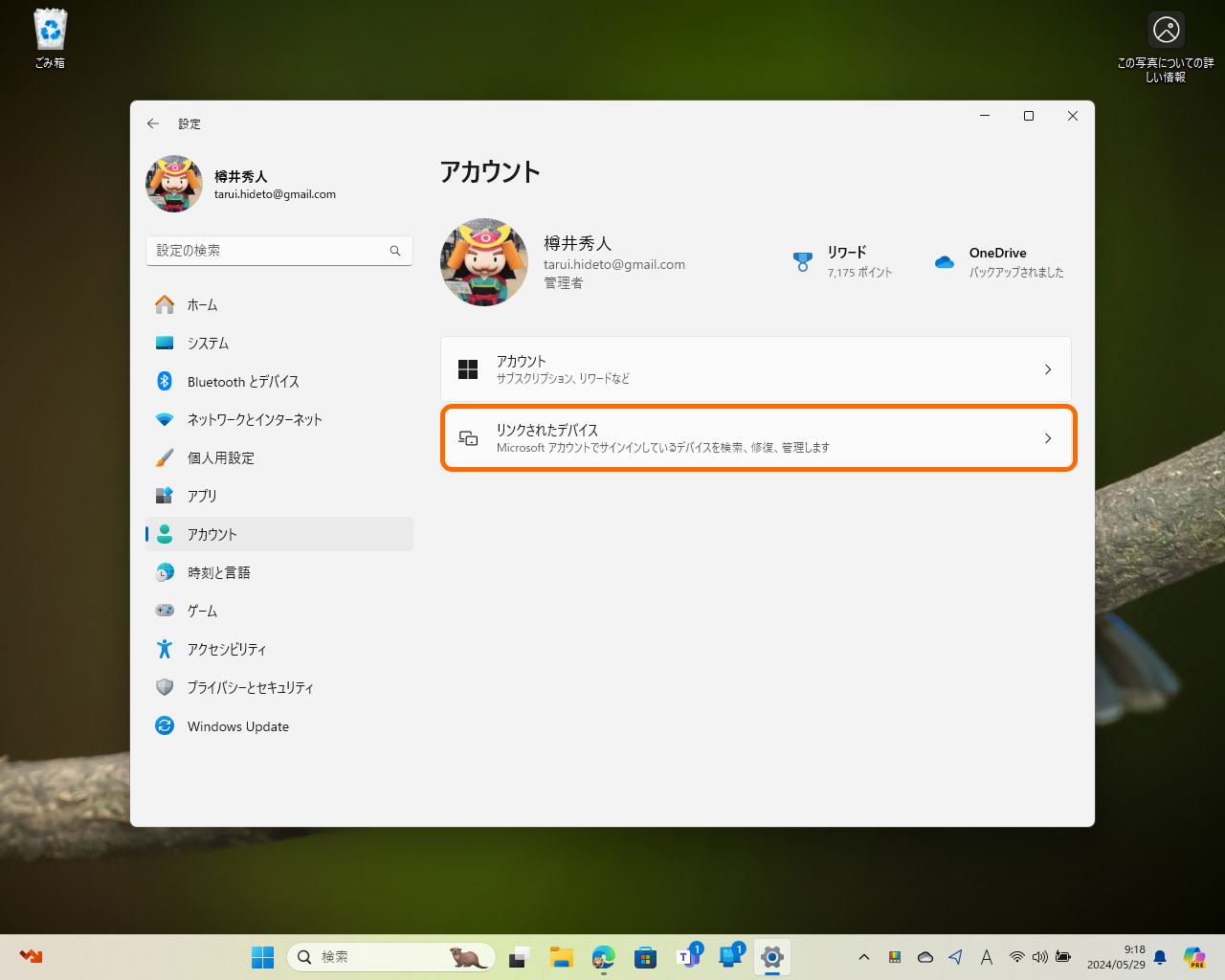Open Microsoft Edge from the taskbar
The height and width of the screenshot is (980, 1225).
pyautogui.click(x=604, y=957)
